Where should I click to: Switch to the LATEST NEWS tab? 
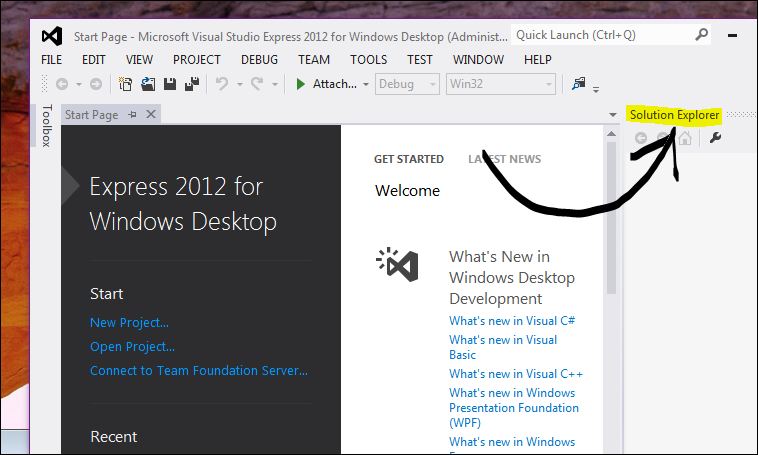pyautogui.click(x=504, y=159)
